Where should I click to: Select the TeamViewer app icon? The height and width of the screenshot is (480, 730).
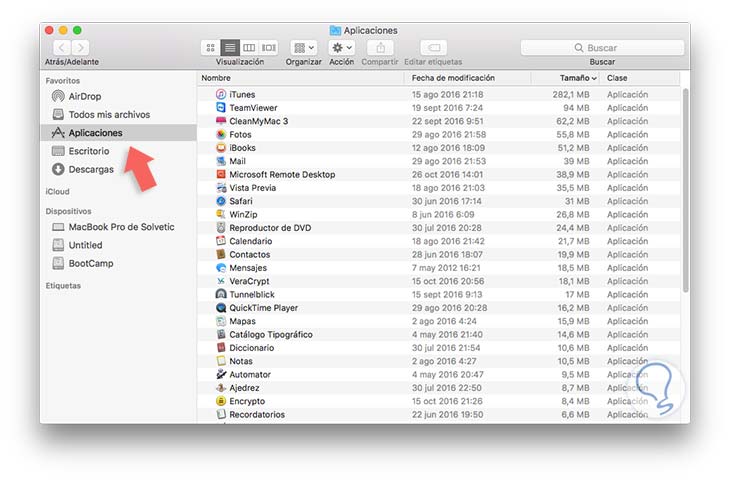click(x=221, y=108)
